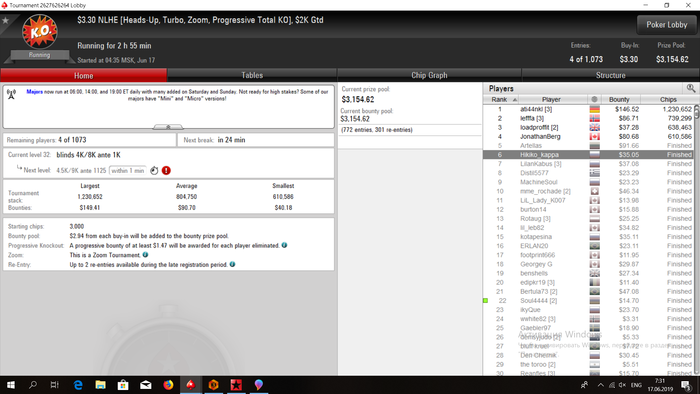Click the next-level timer clock icon
The image size is (700, 394).
[x=154, y=170]
